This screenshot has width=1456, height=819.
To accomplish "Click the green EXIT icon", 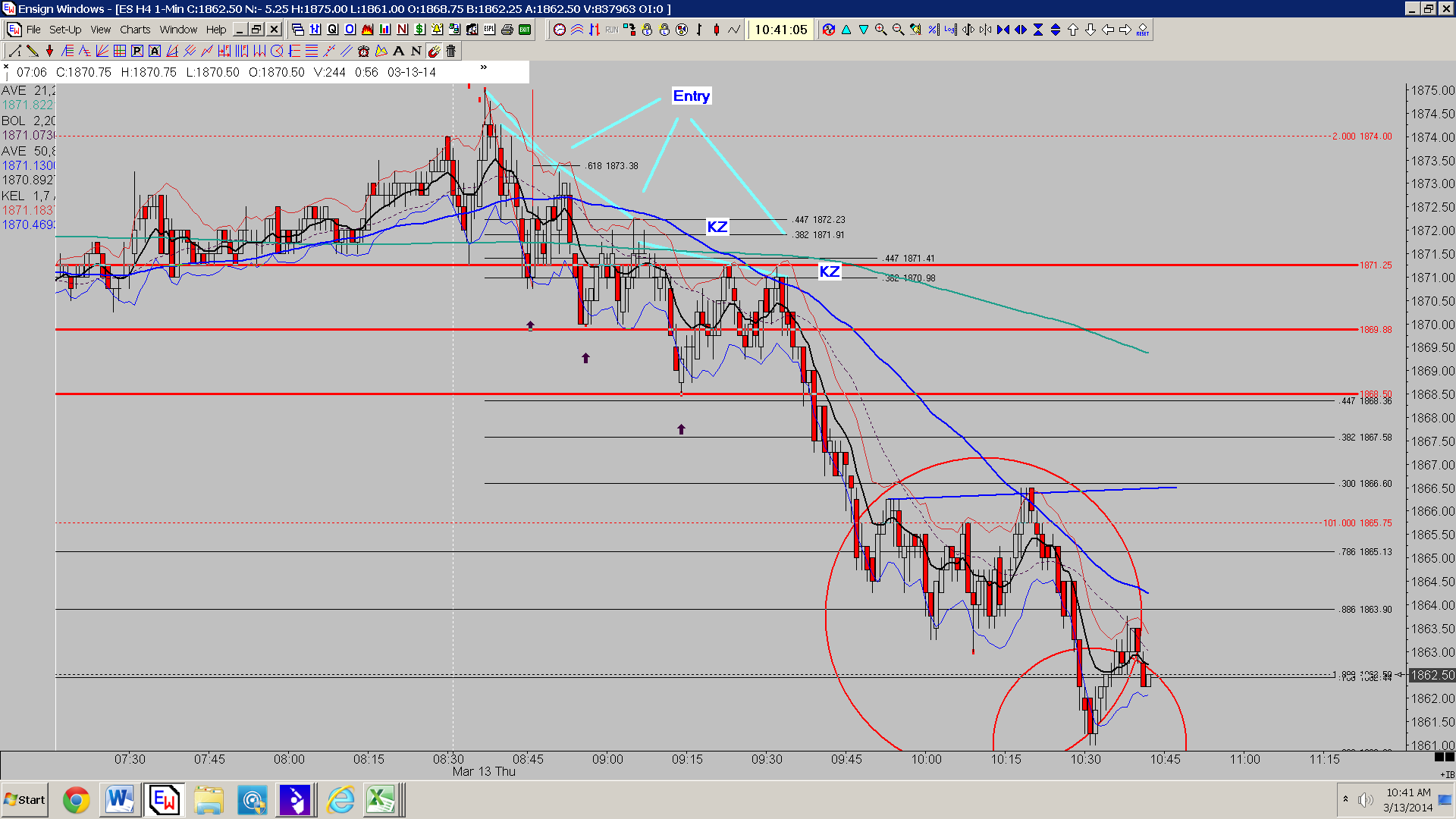I will pos(525,30).
